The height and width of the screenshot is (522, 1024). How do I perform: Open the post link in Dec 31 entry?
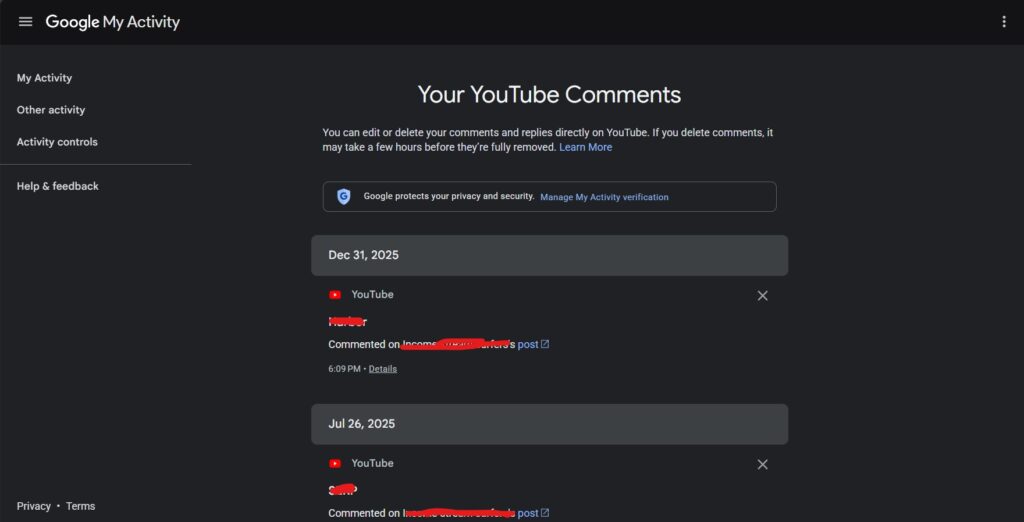tap(528, 344)
